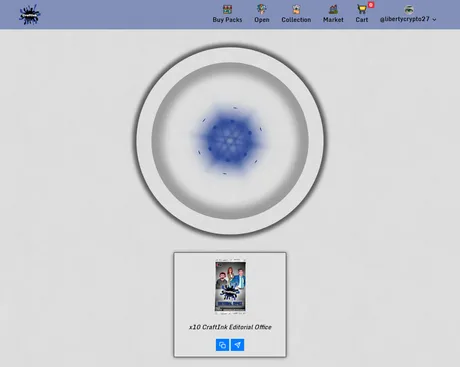Select the Collection cards icon
The width and height of the screenshot is (460, 367).
(x=296, y=9)
